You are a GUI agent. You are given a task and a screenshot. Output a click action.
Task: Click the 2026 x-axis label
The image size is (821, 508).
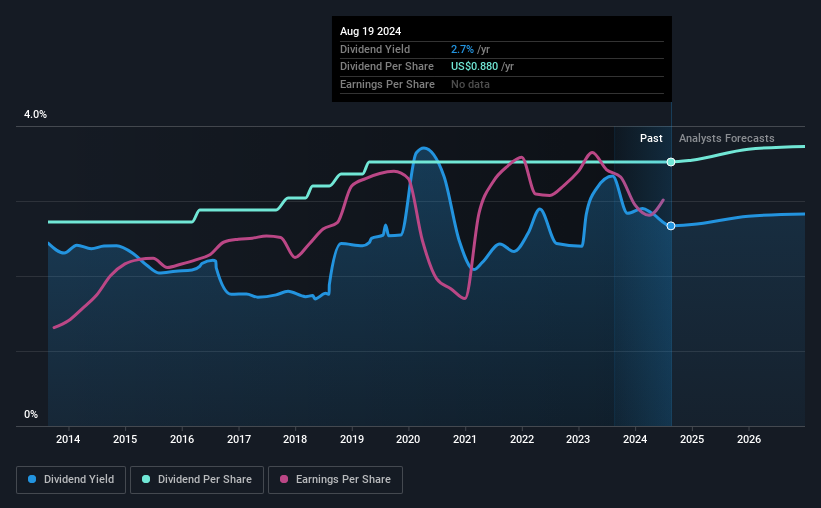(x=749, y=439)
